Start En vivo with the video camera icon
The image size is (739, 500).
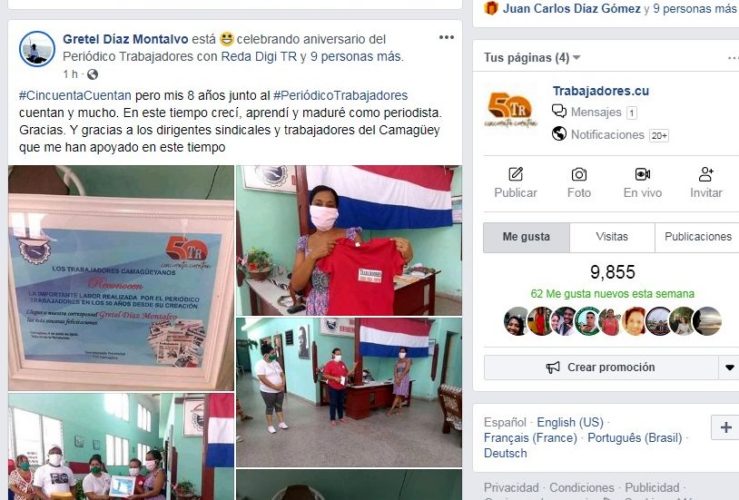point(642,174)
